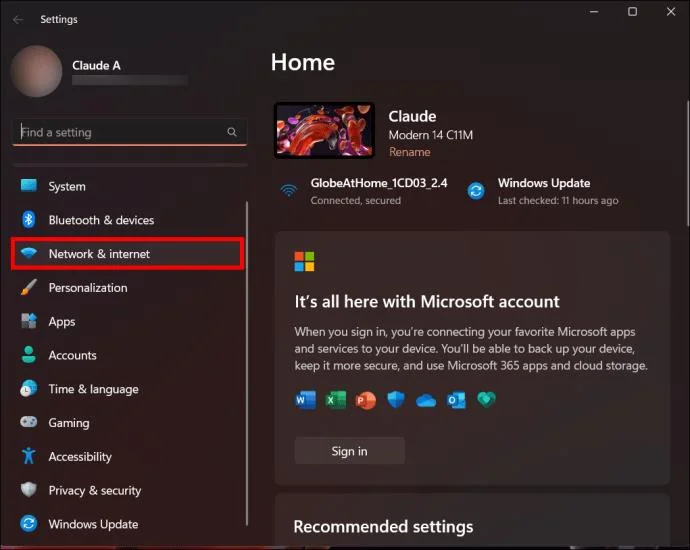
Task: Minimize the Settings window
Action: 594,11
